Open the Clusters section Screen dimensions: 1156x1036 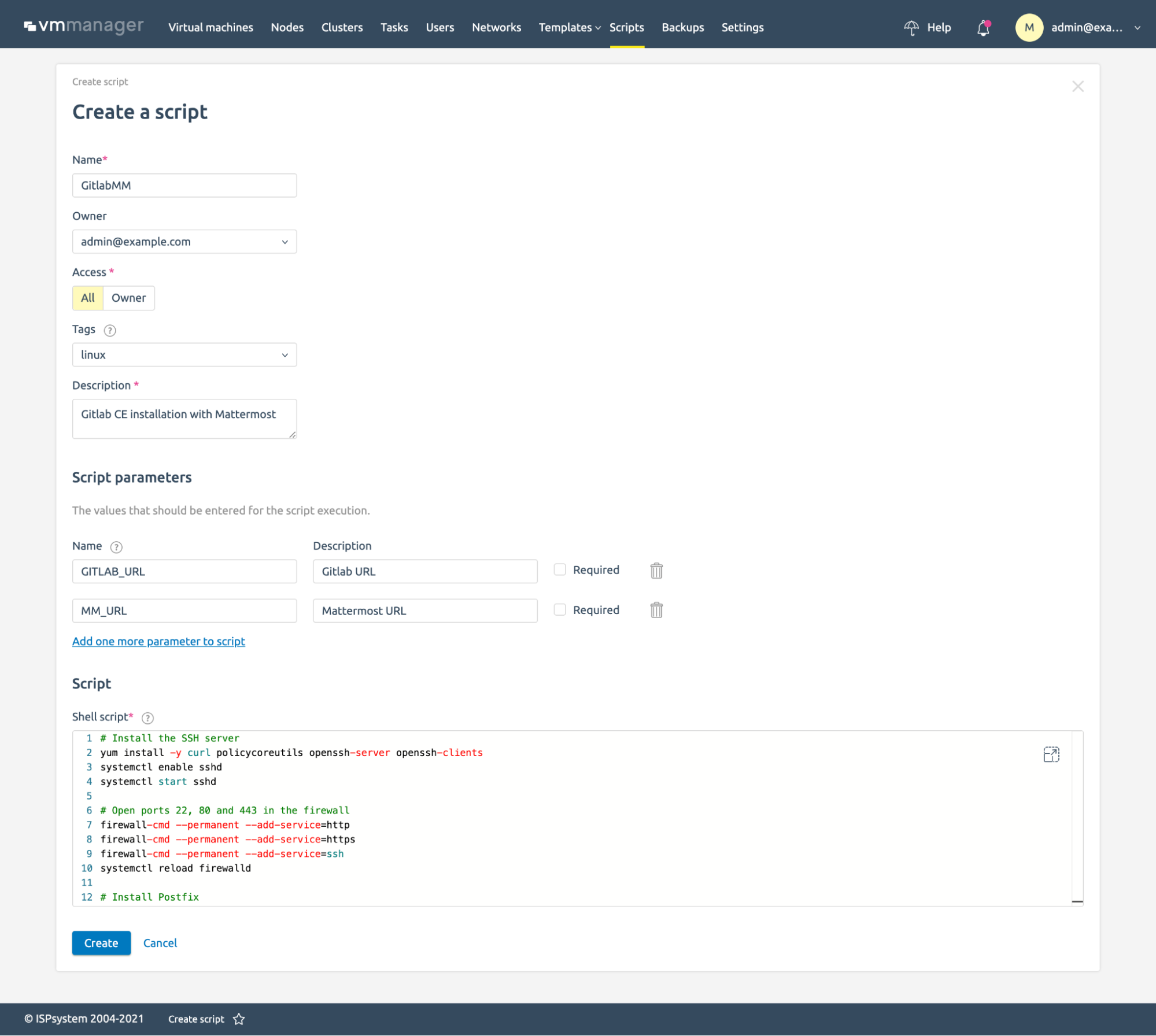pos(342,27)
